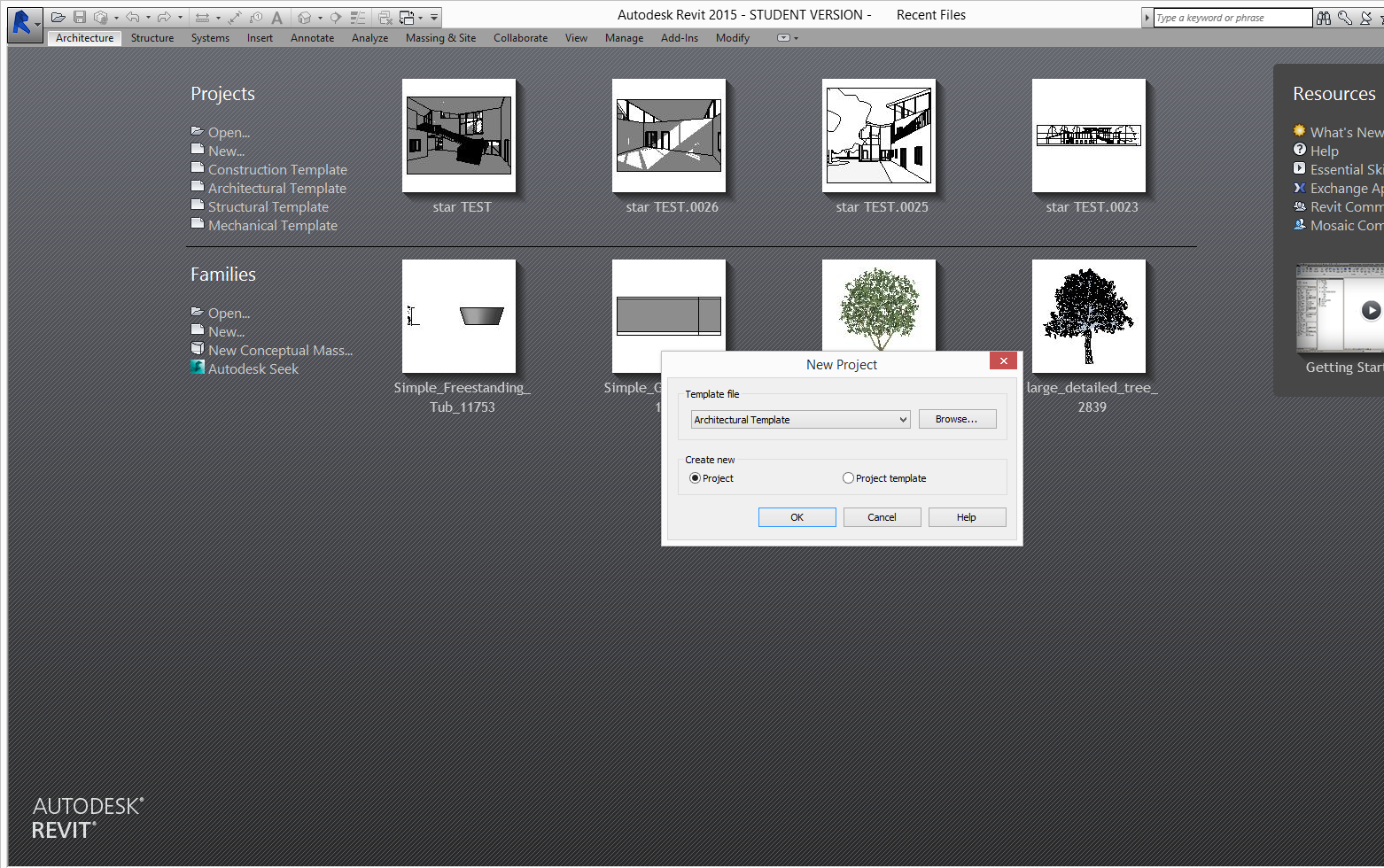Image resolution: width=1384 pixels, height=868 pixels.
Task: Select the Measure tool icon
Action: (203, 18)
